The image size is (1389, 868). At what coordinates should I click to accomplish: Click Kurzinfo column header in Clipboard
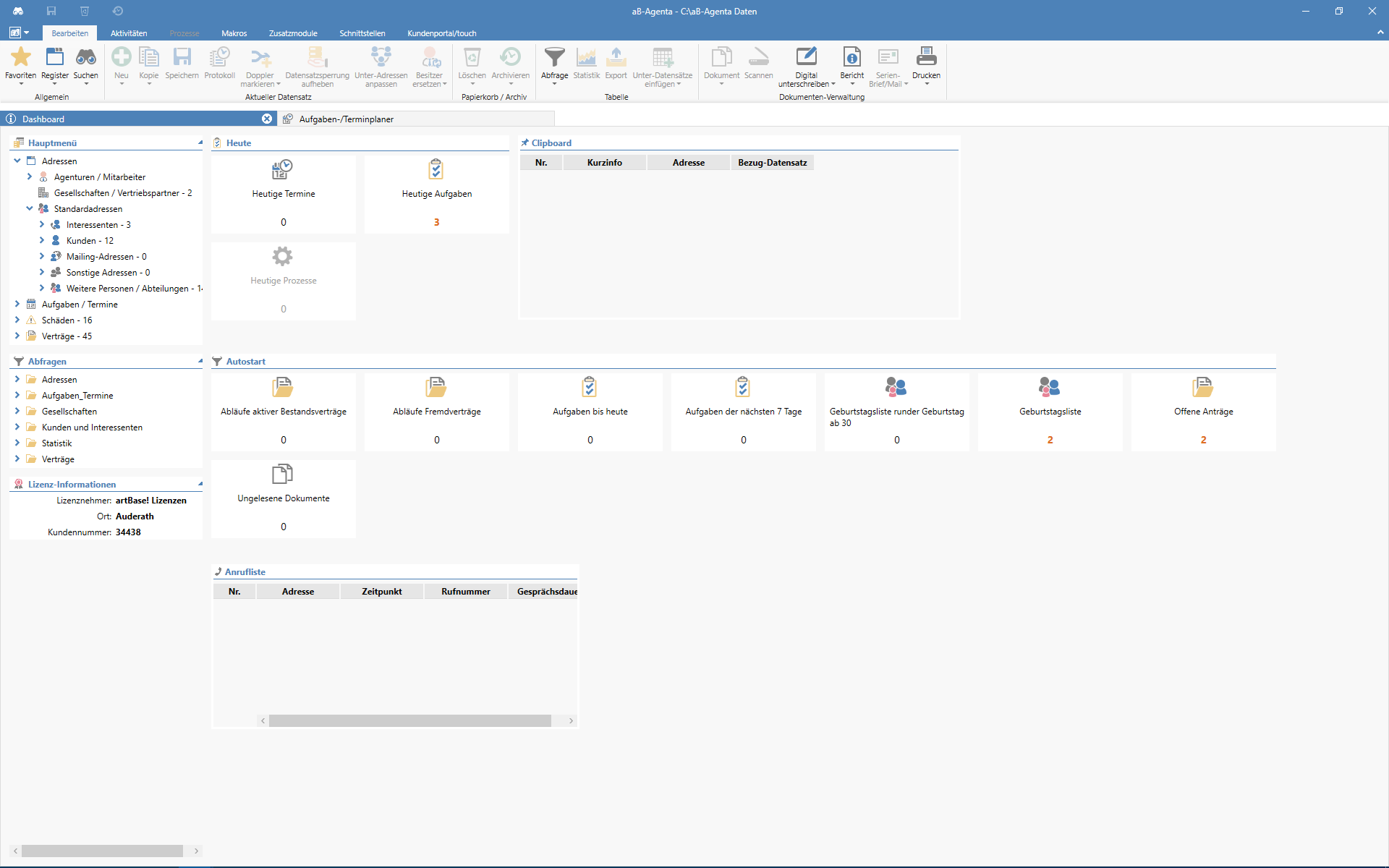tap(605, 163)
